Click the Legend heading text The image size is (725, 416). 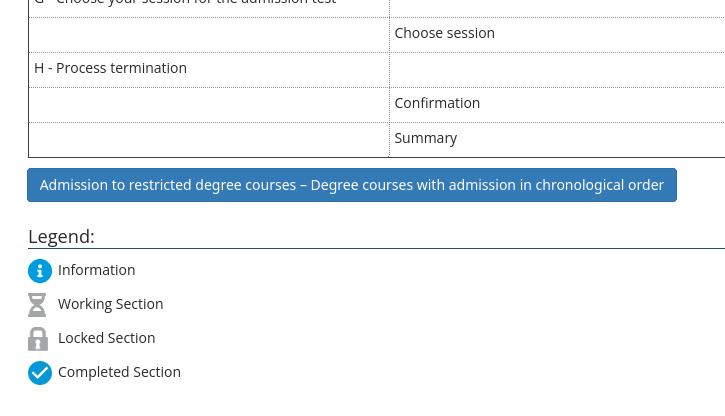[61, 237]
